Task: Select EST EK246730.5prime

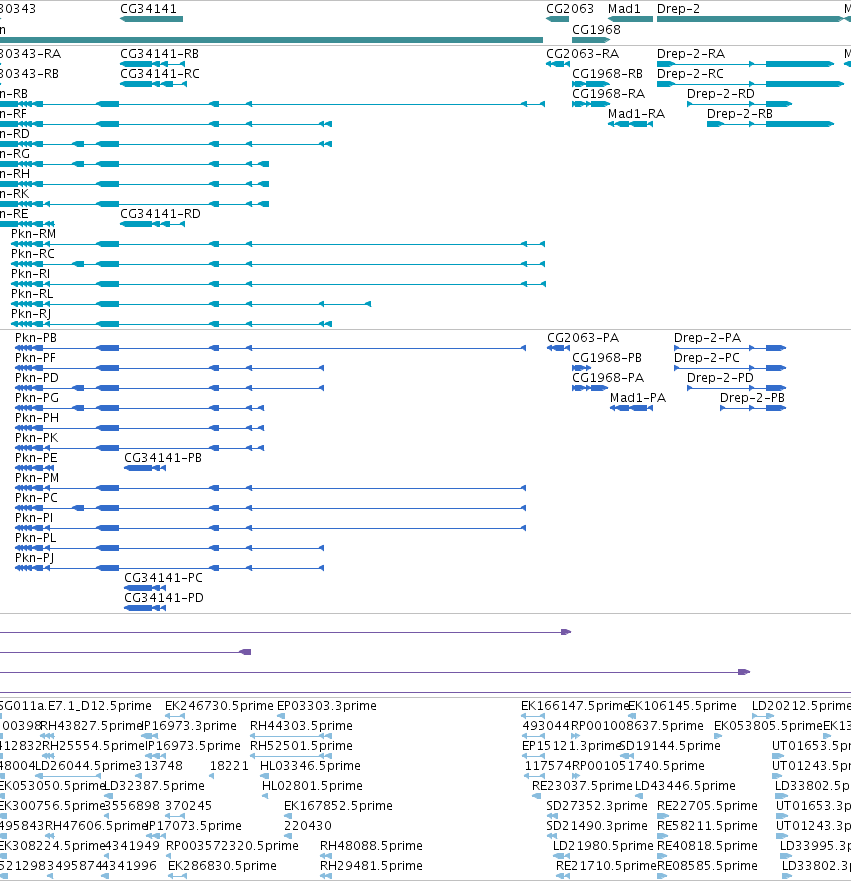Action: [219, 706]
